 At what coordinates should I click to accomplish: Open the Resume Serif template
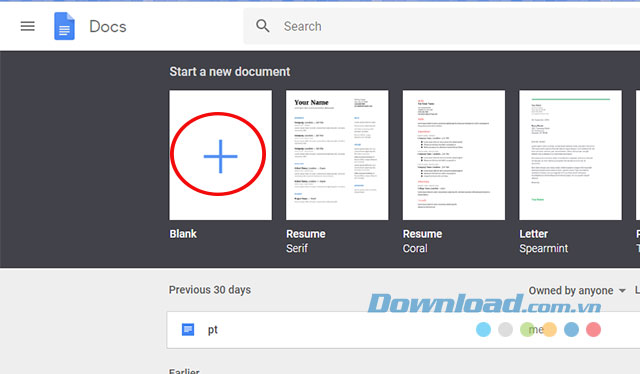coord(337,155)
